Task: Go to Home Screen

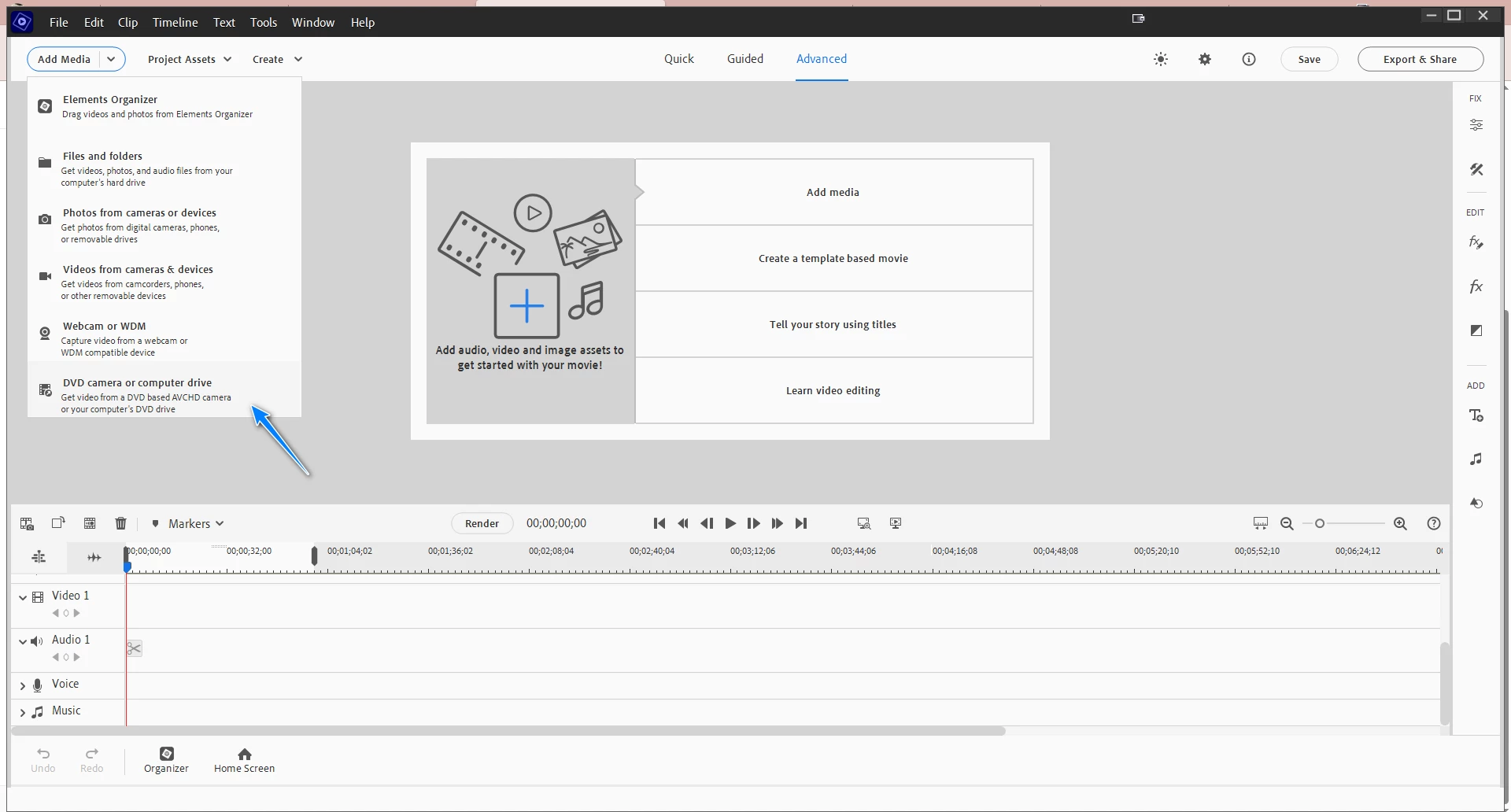Action: (x=244, y=760)
